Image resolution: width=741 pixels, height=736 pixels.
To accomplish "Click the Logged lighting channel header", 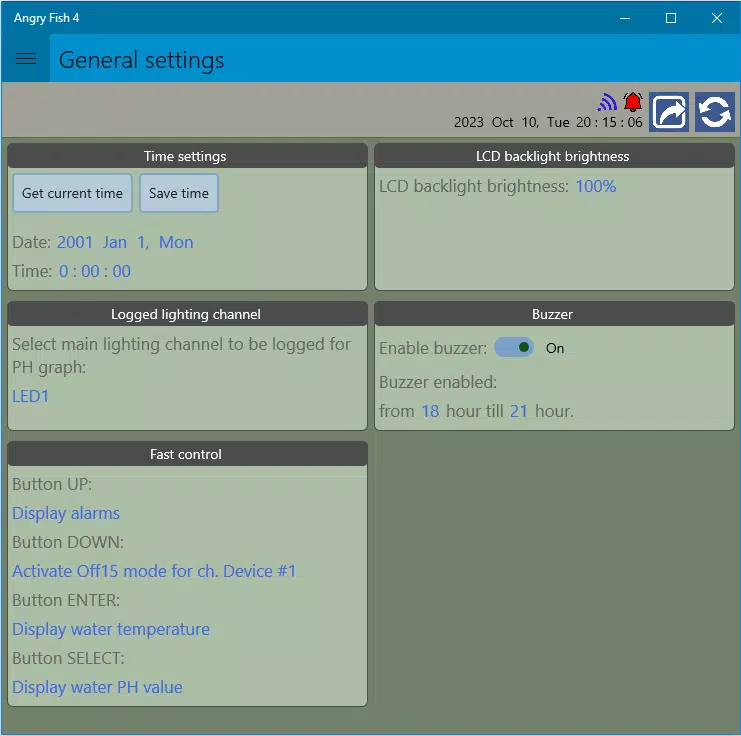I will [x=187, y=314].
